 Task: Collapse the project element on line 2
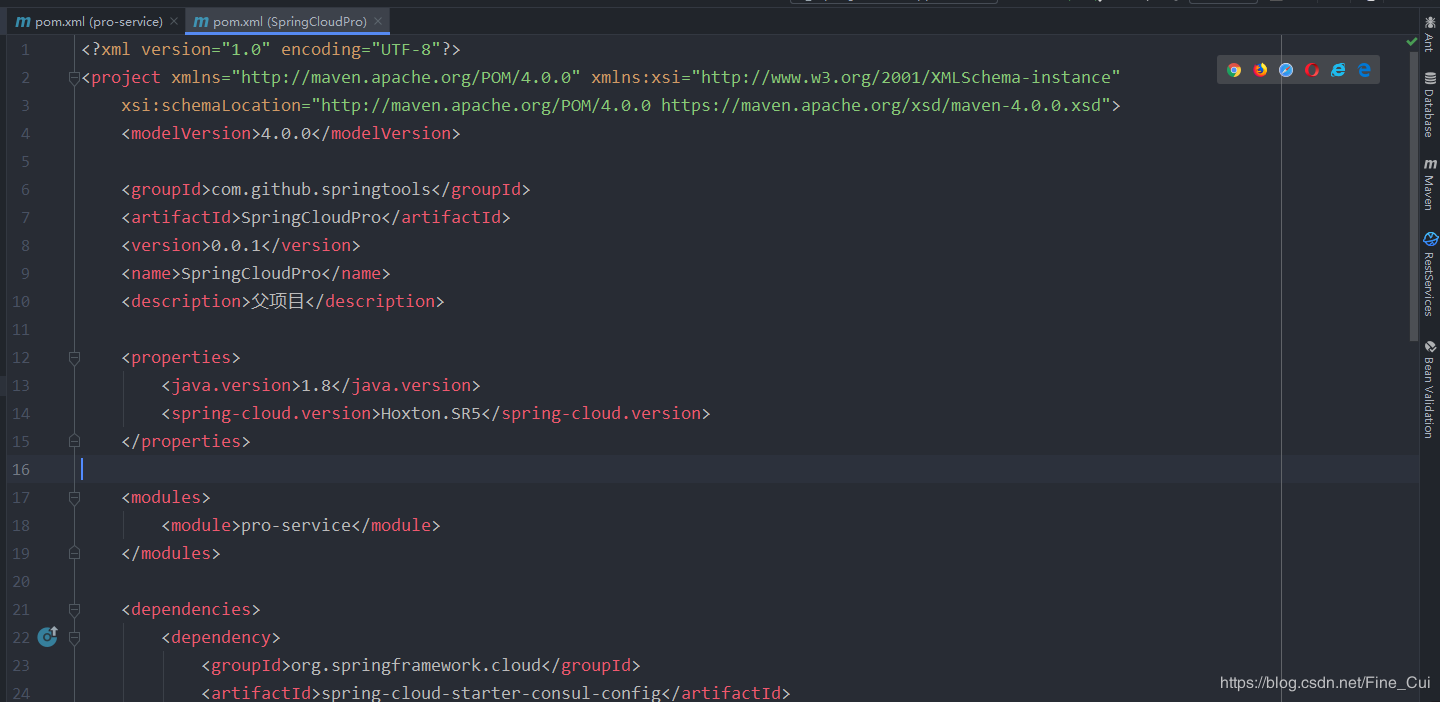click(x=74, y=77)
